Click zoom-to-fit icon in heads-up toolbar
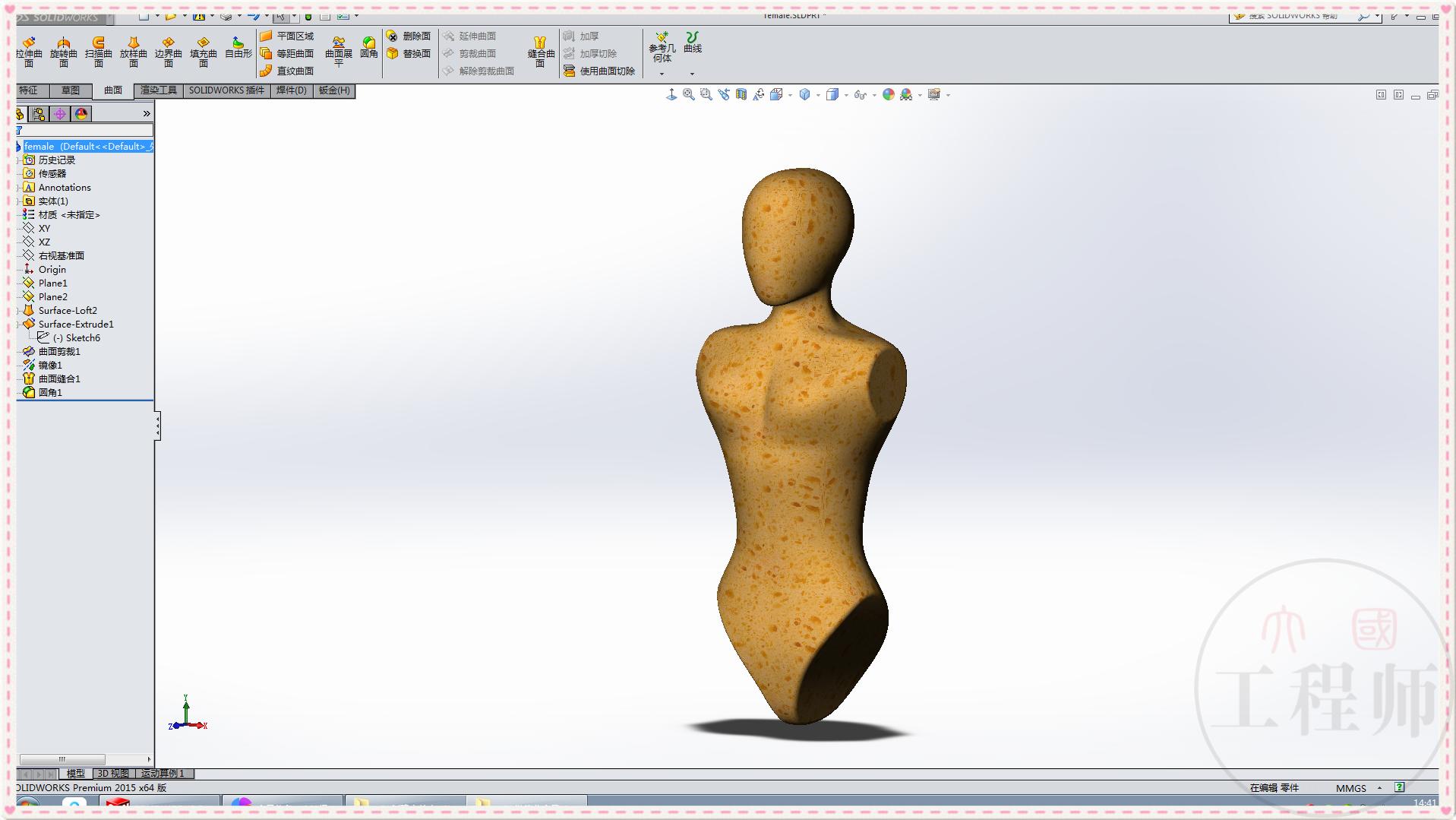Image resolution: width=1456 pixels, height=820 pixels. (688, 94)
